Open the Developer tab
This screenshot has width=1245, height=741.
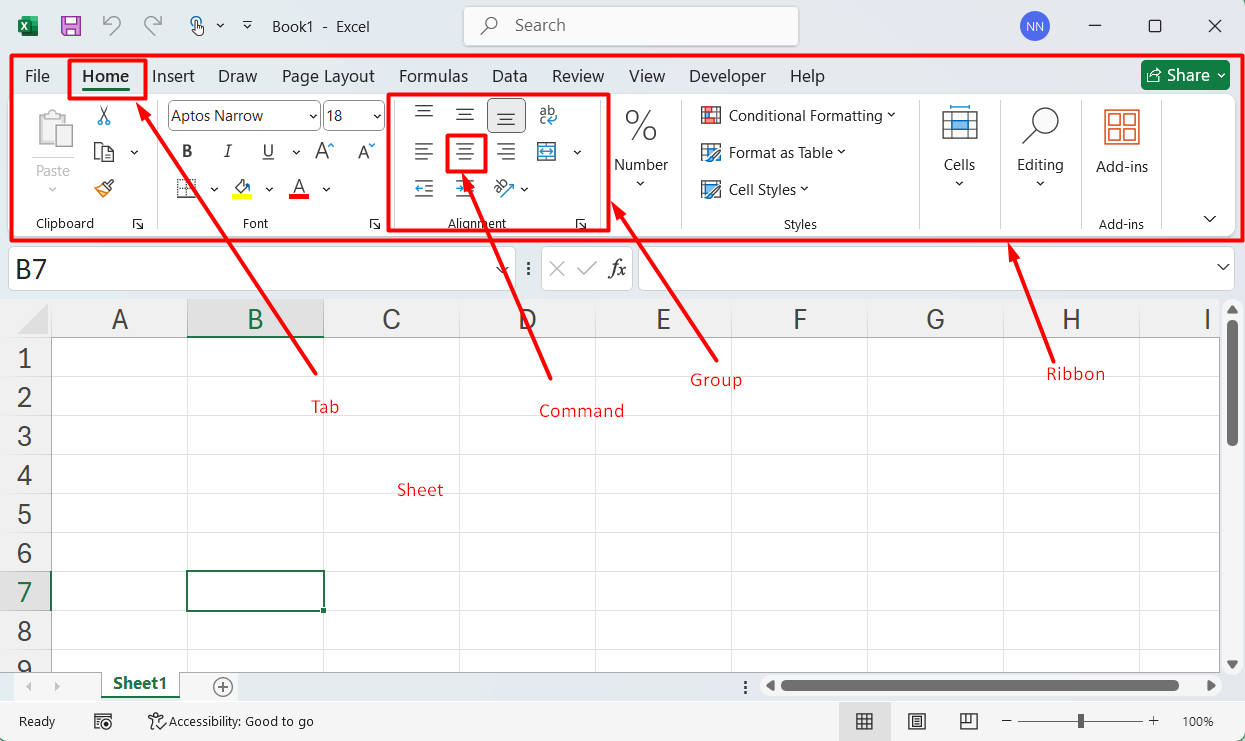727,76
